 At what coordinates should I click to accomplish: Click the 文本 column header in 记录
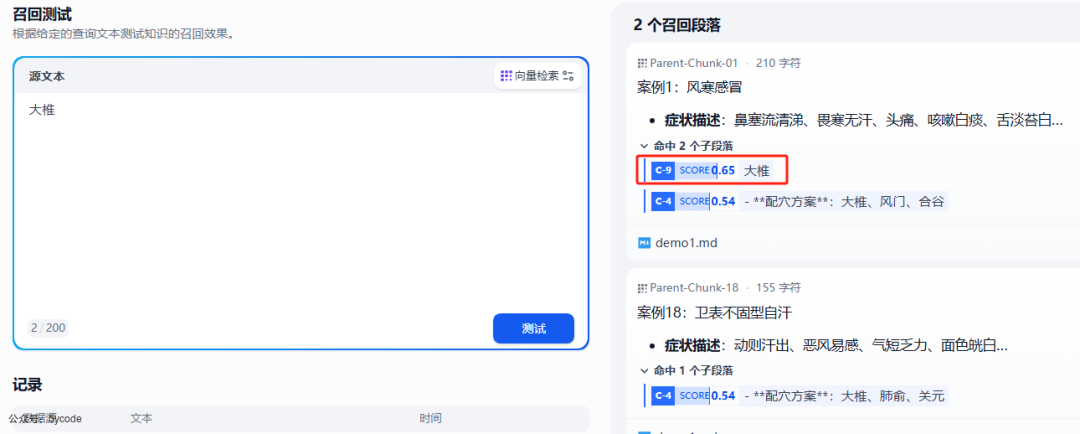point(141,418)
